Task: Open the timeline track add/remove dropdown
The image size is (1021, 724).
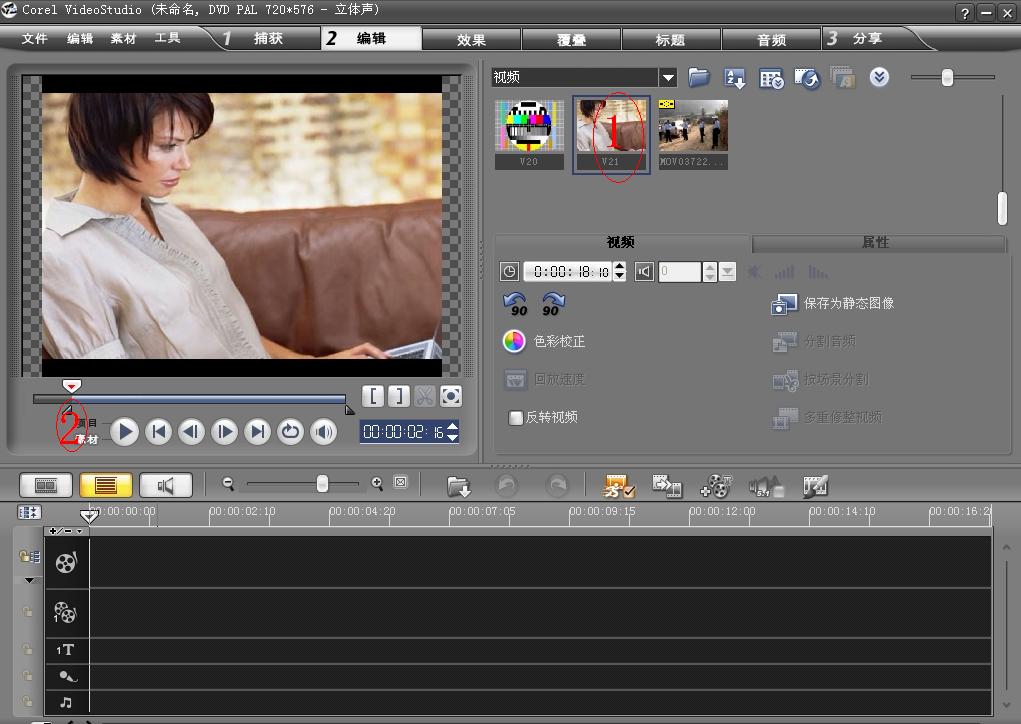Action: point(66,531)
